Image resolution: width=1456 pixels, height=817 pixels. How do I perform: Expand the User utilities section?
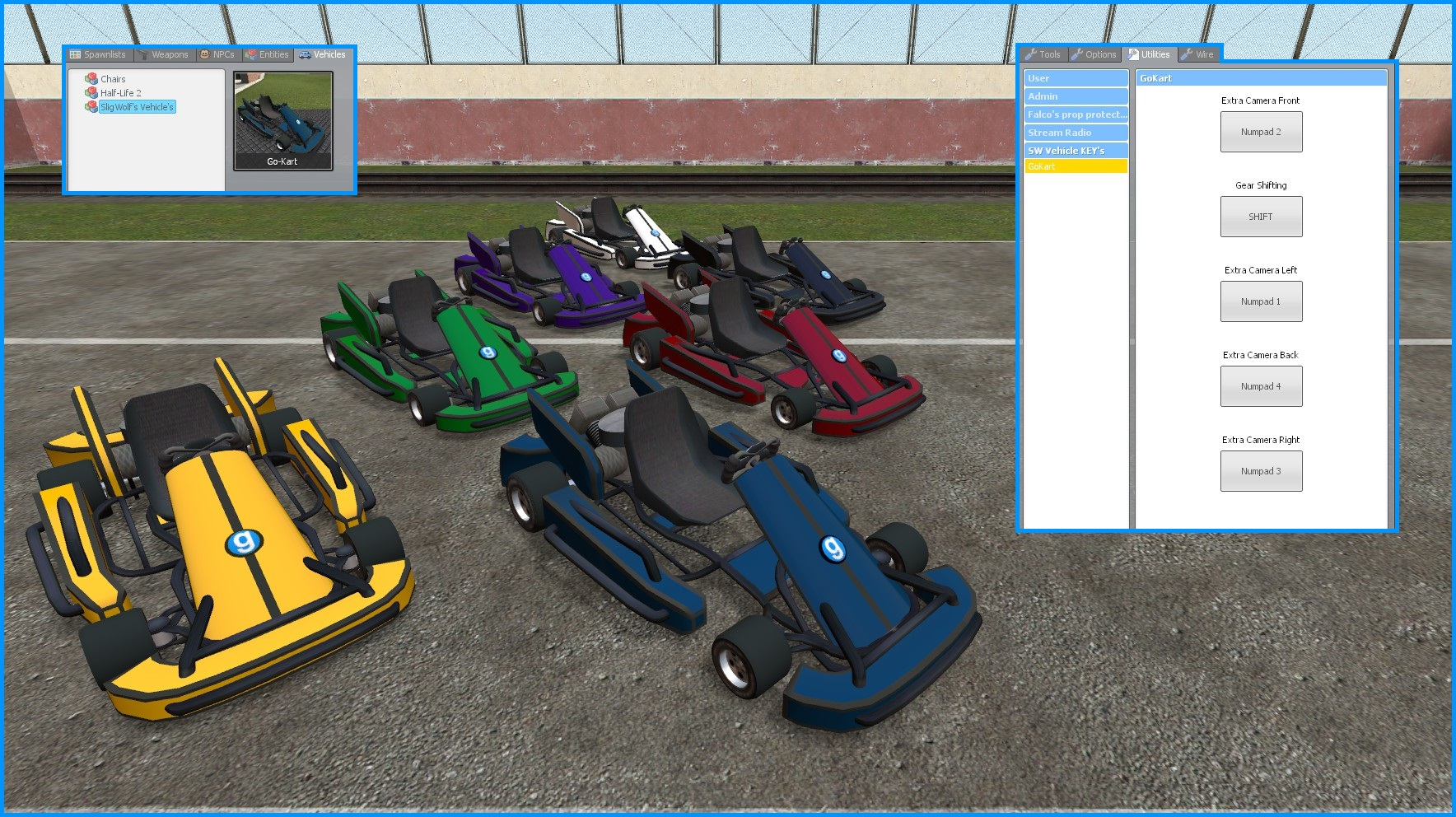[x=1076, y=78]
